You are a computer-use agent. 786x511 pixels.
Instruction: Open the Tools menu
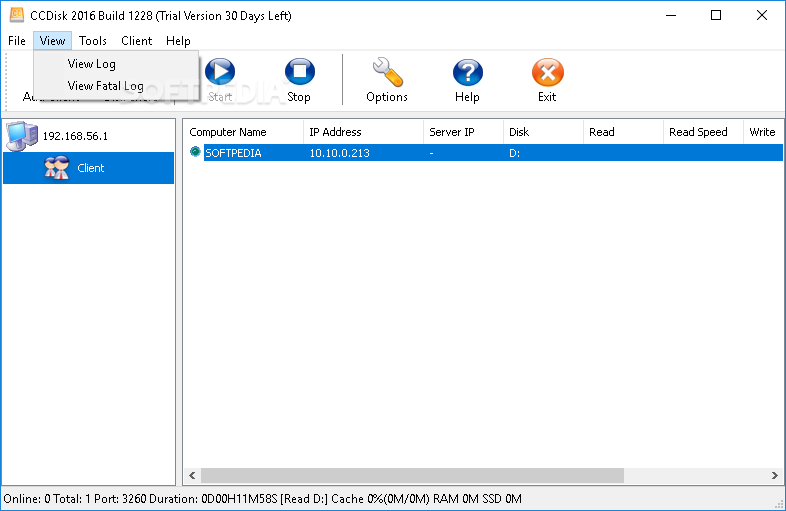93,41
